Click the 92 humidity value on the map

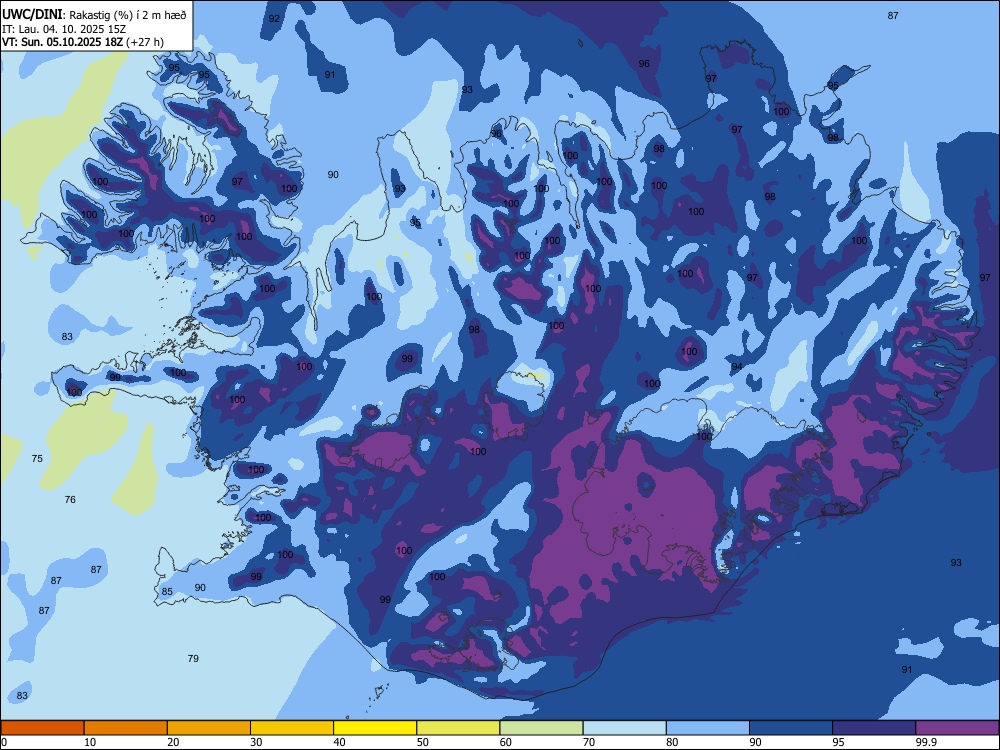[274, 18]
